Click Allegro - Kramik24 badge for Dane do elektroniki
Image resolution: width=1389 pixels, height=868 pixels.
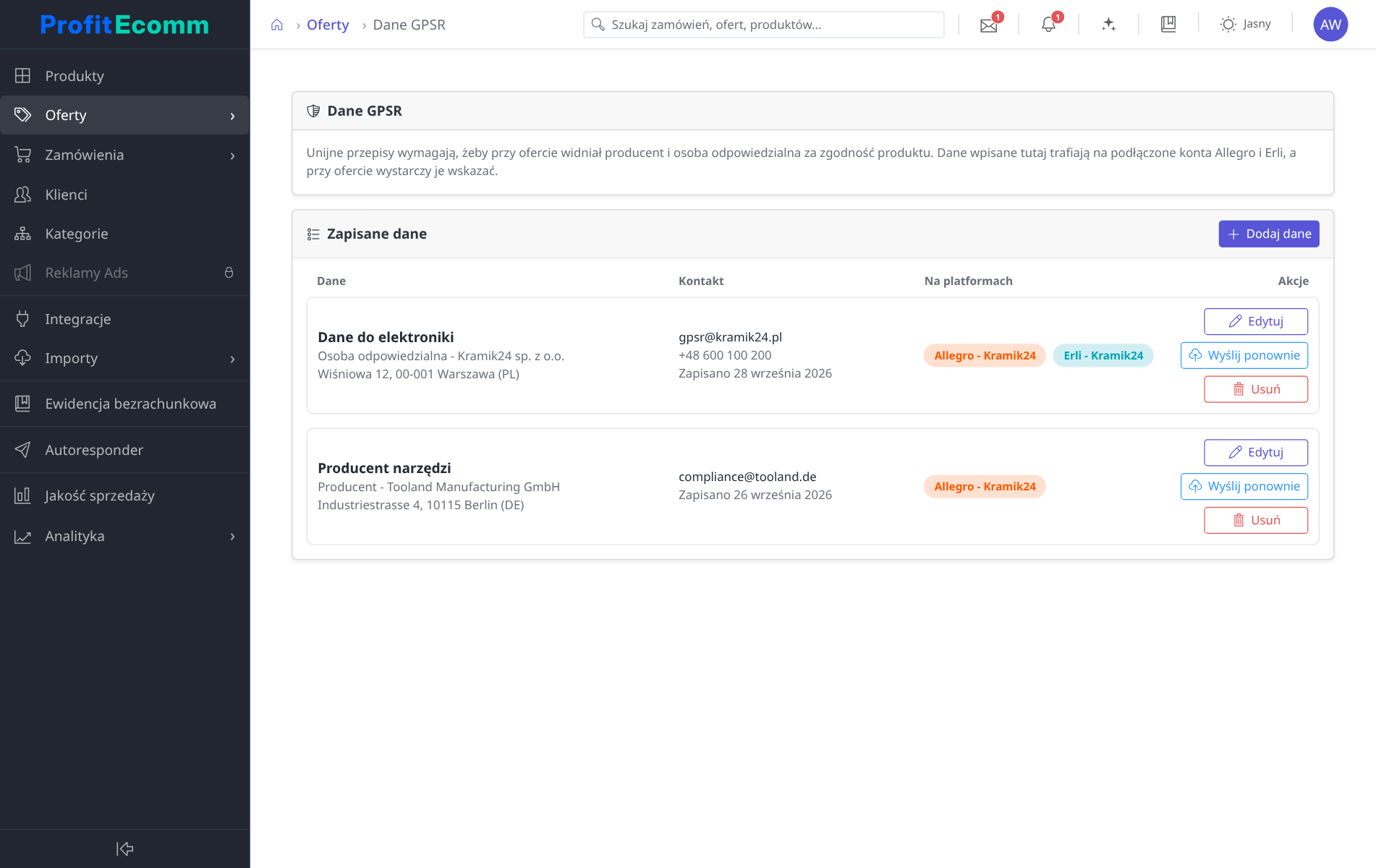coord(984,355)
